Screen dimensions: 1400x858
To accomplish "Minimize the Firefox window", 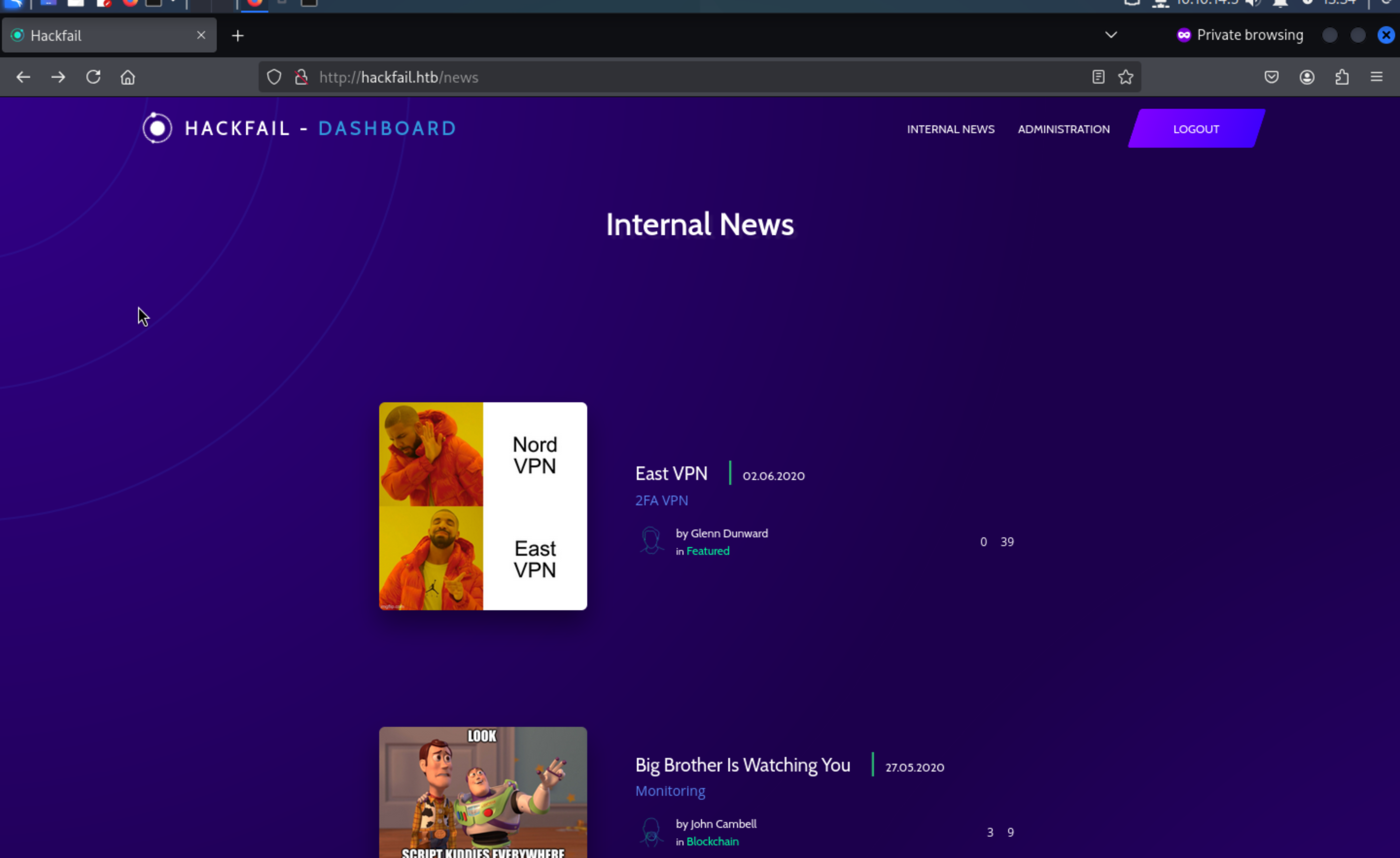I will 1330,35.
